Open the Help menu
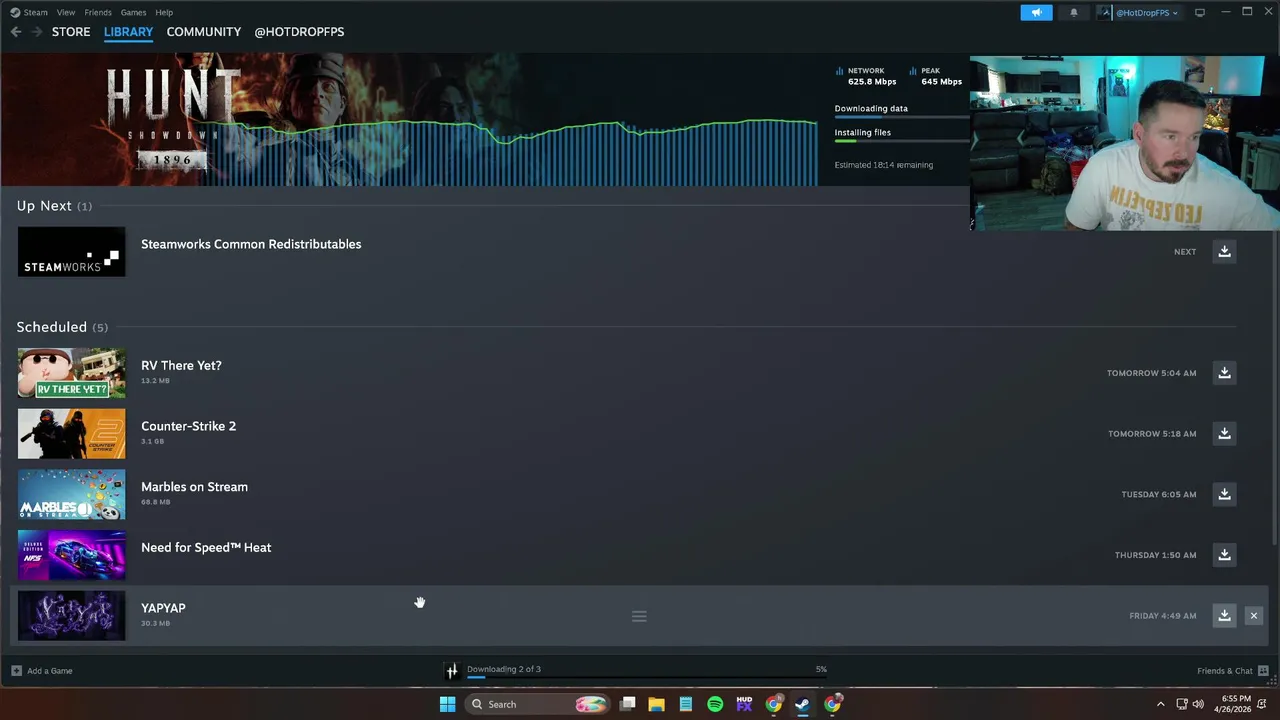This screenshot has height=720, width=1280. pyautogui.click(x=164, y=12)
